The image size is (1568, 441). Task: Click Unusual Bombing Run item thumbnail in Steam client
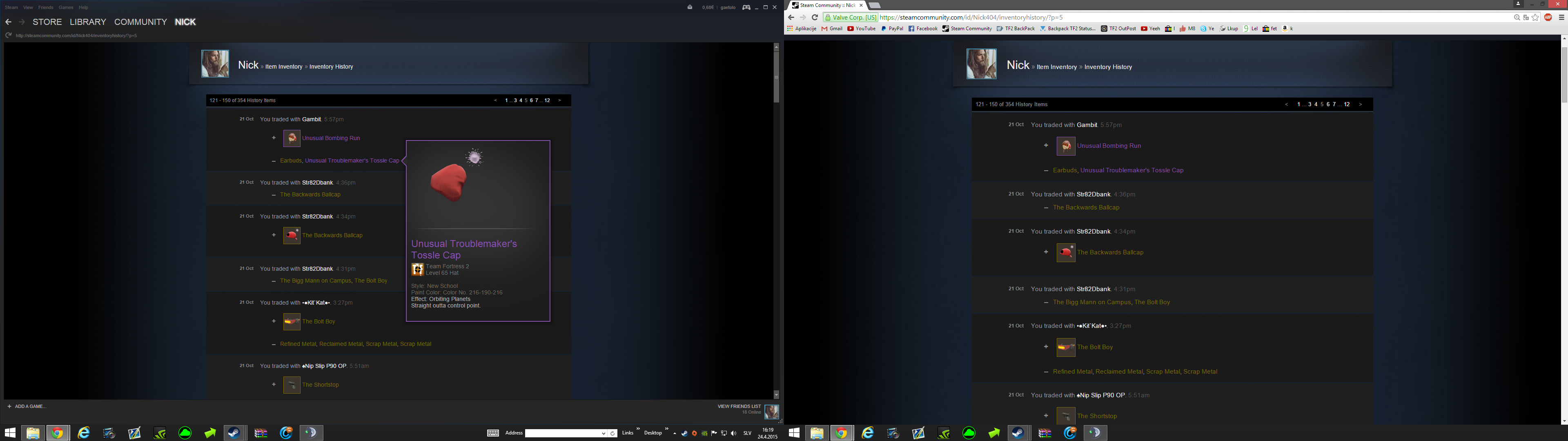coord(292,138)
